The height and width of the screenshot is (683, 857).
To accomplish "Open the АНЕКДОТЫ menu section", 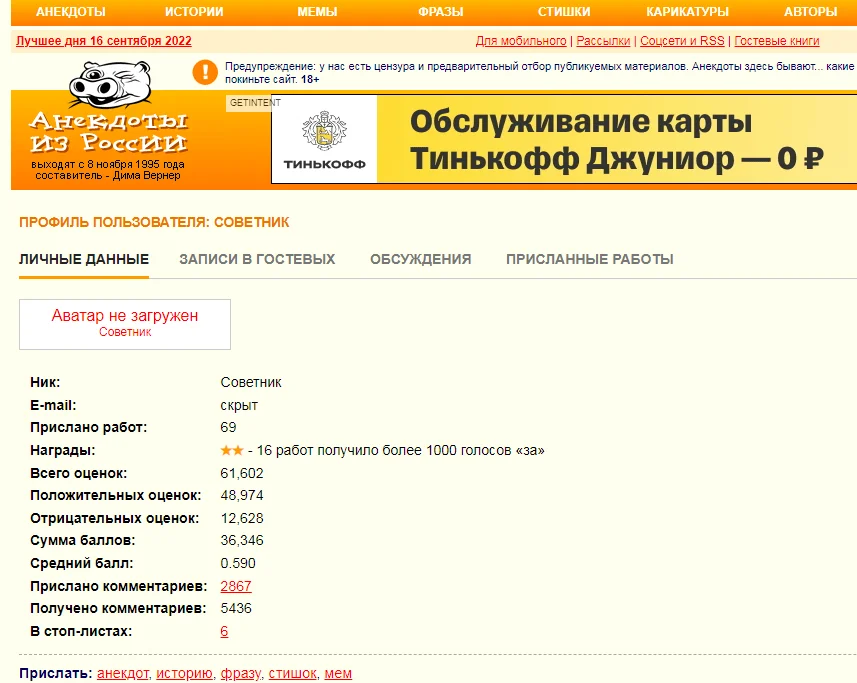I will (x=71, y=12).
